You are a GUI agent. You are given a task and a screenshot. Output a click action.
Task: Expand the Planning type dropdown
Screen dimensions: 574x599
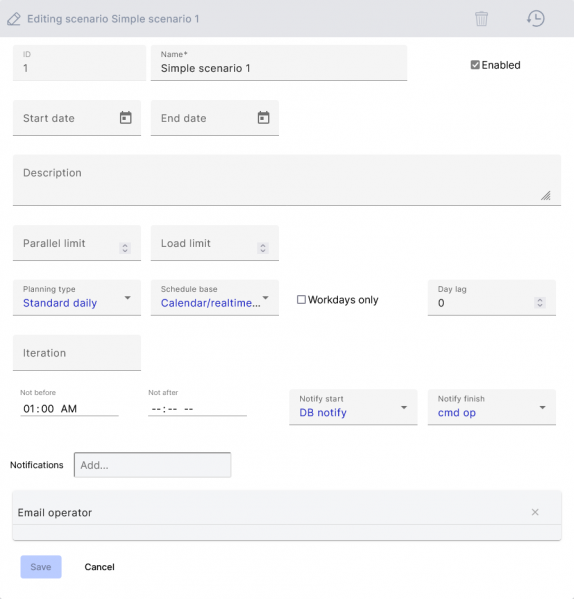(x=77, y=298)
